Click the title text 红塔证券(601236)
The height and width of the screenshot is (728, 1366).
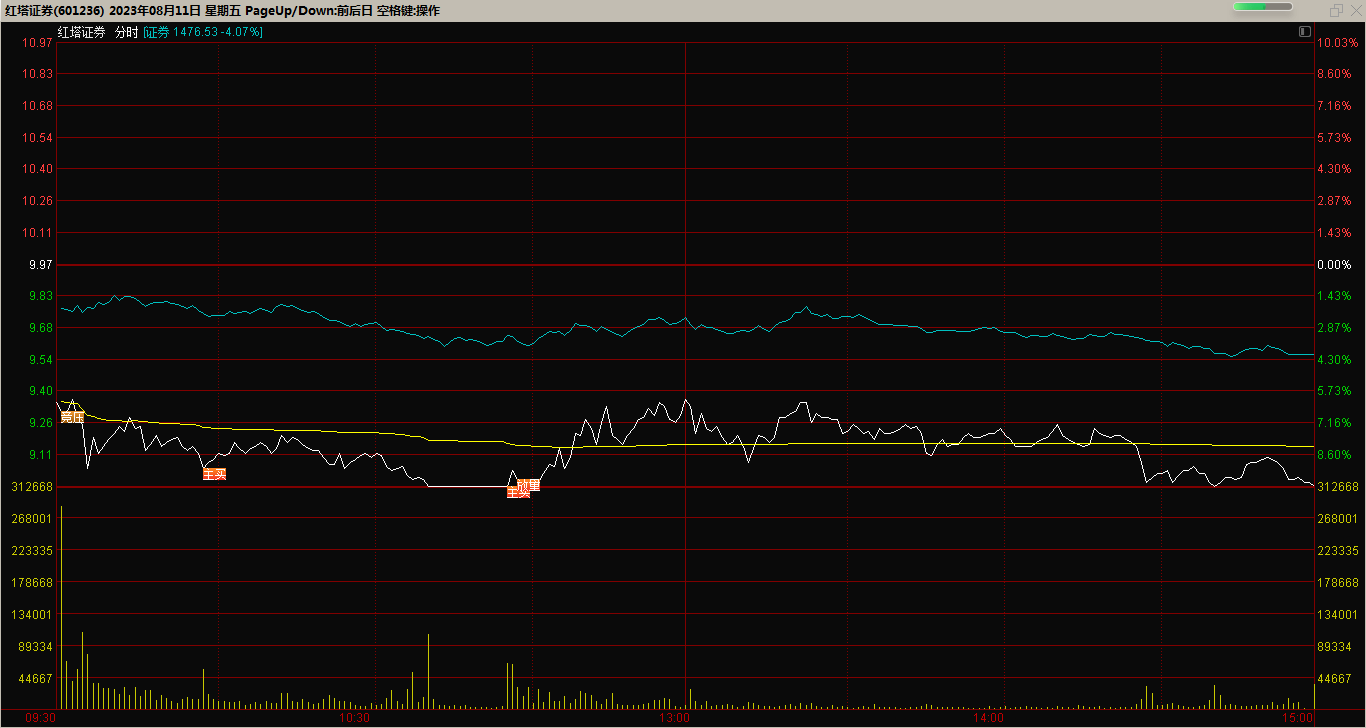click(53, 10)
